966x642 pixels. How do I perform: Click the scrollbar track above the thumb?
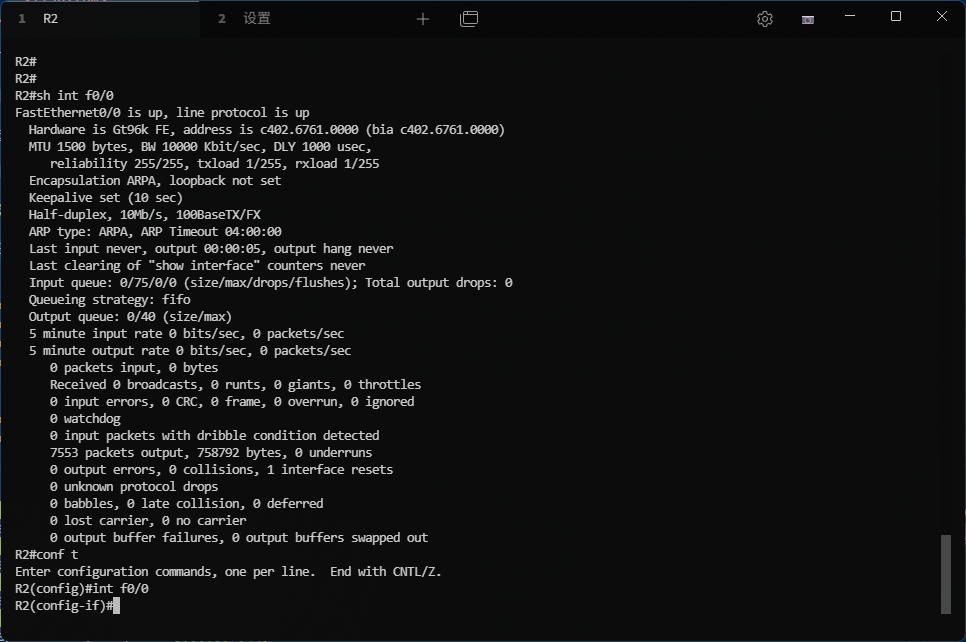pos(946,300)
